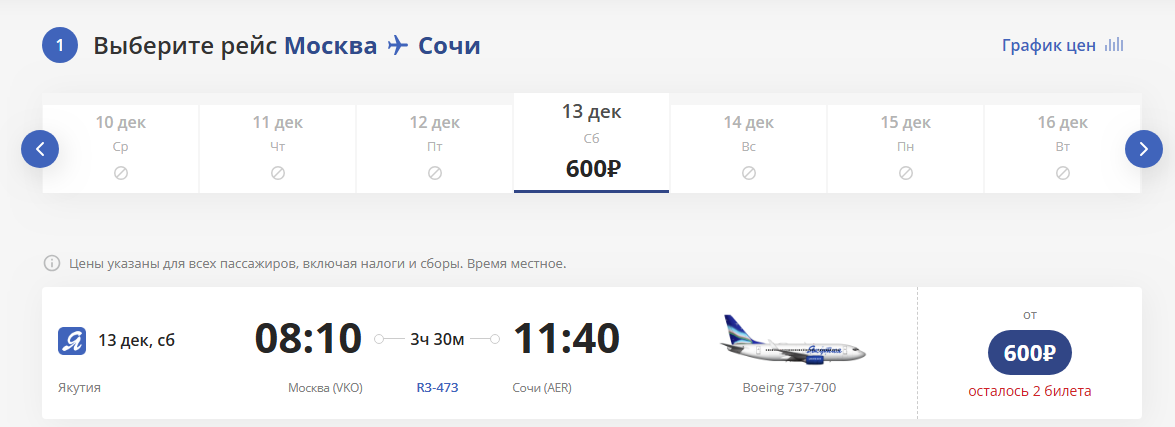1175x427 pixels.
Task: Select the 13 дек date tab
Action: 591,142
